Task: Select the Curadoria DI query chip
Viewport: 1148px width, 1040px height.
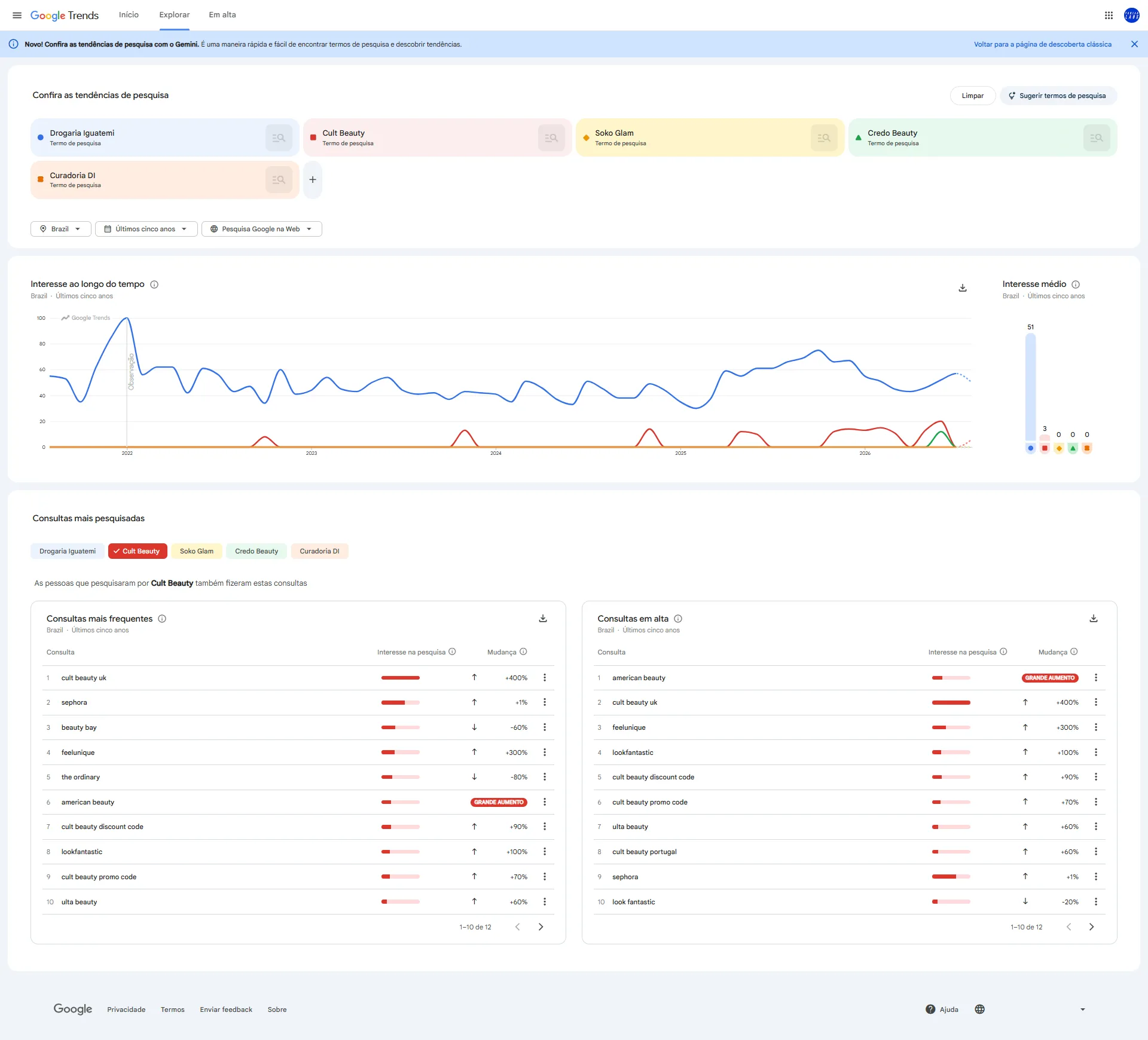Action: [x=319, y=551]
